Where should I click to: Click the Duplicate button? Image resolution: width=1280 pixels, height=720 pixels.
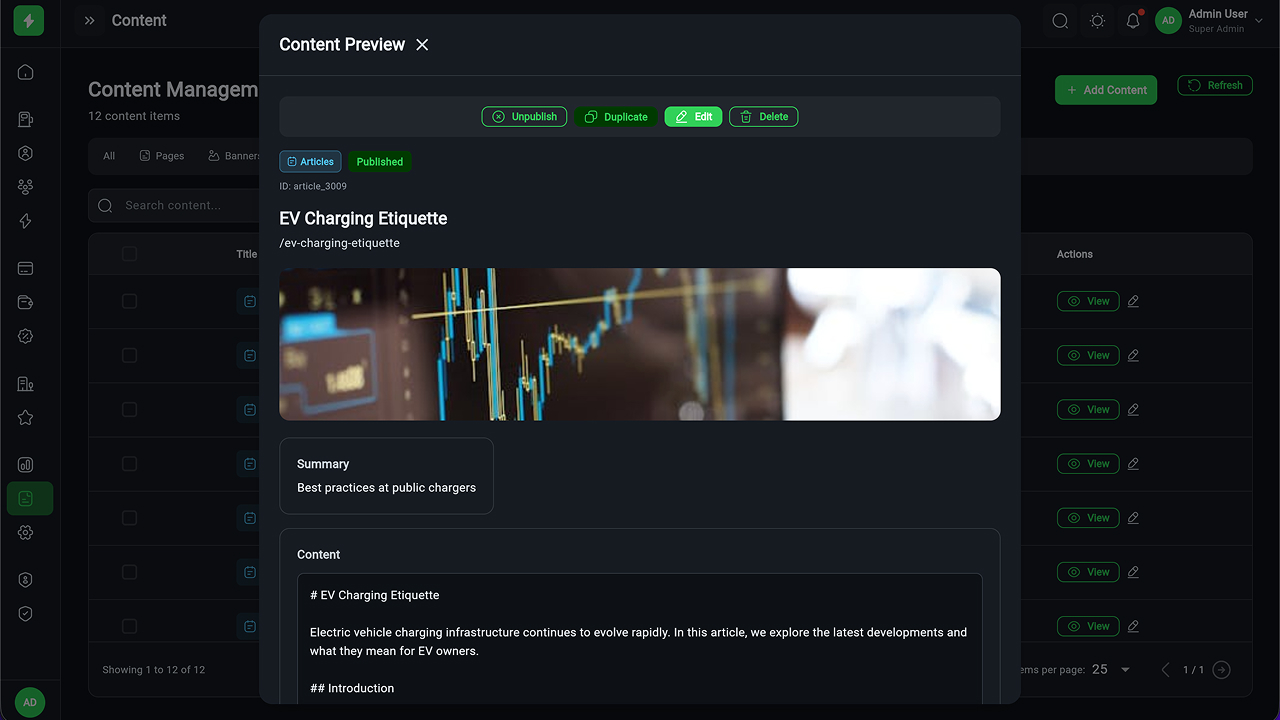[616, 117]
